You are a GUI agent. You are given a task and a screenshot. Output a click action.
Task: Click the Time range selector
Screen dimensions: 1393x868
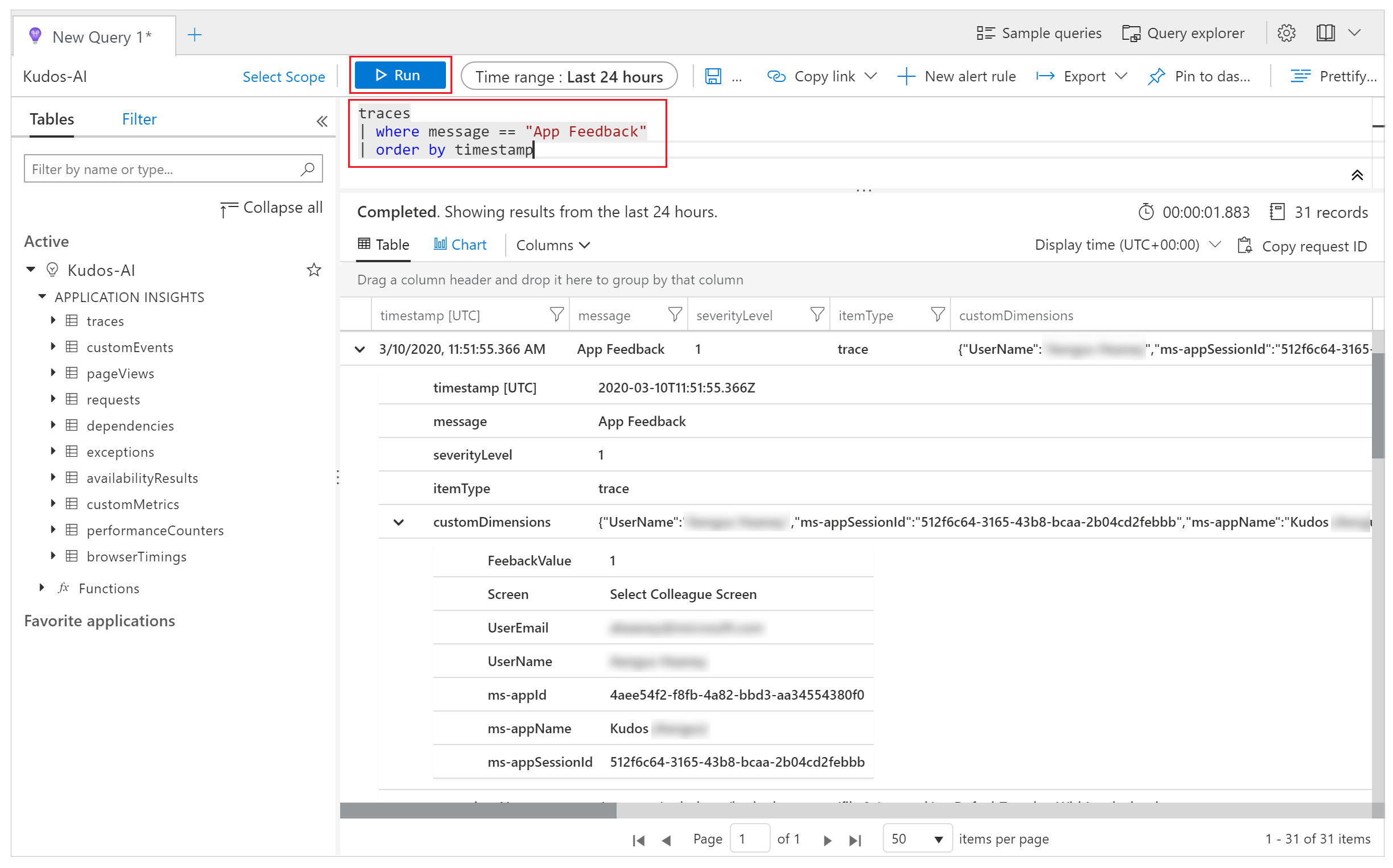pyautogui.click(x=569, y=76)
